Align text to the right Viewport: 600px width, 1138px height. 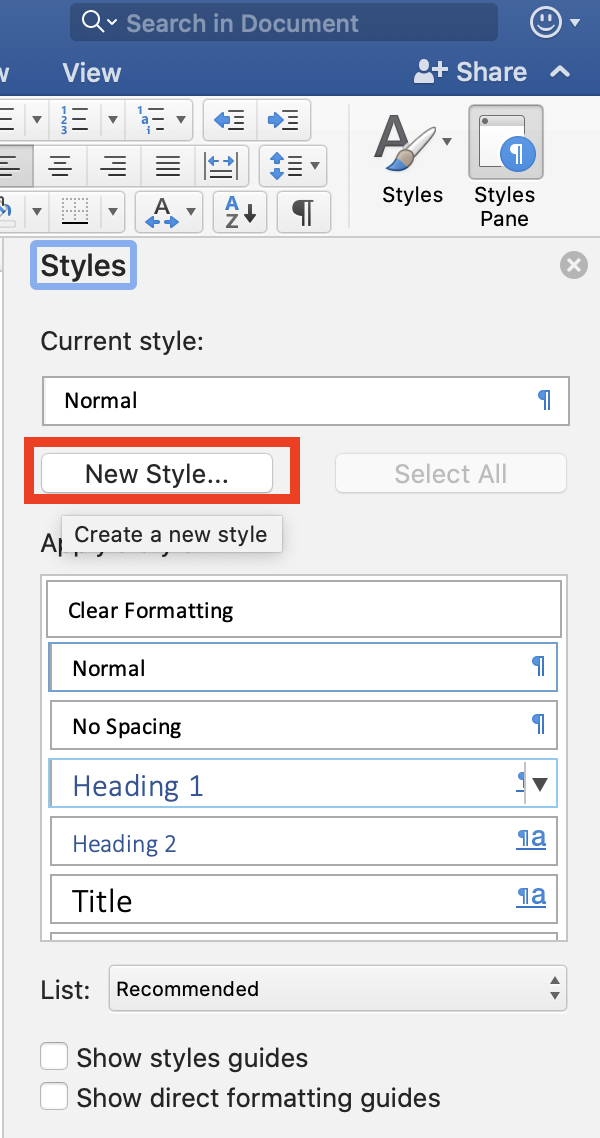coord(114,166)
